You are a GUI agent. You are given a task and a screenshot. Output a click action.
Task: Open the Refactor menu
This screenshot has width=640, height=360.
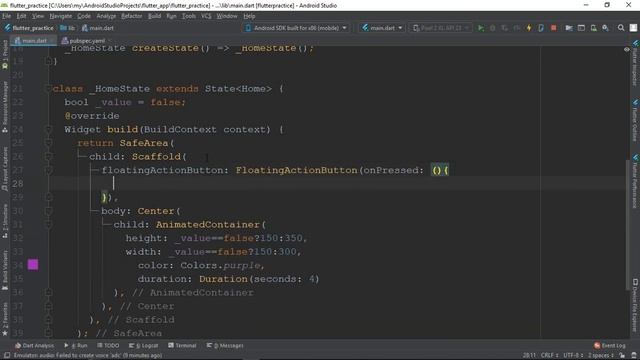pyautogui.click(x=131, y=16)
